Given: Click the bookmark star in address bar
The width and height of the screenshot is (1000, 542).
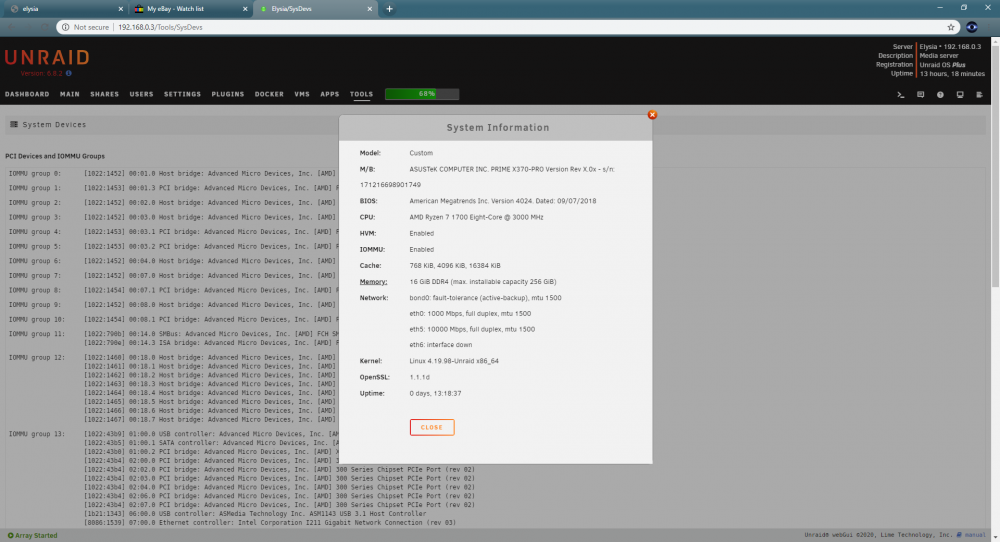Looking at the screenshot, I should pos(951,27).
